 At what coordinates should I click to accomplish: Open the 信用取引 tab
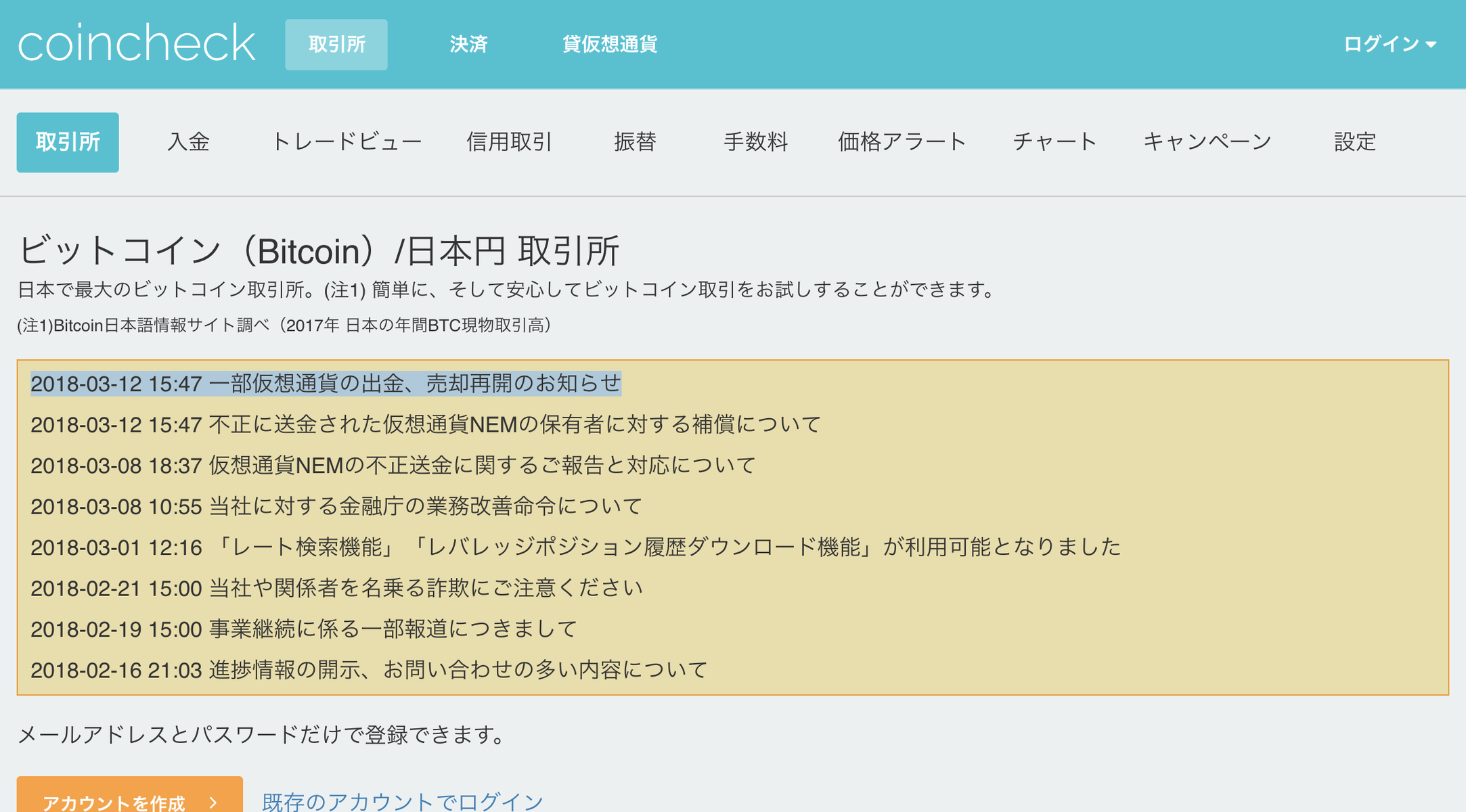[510, 142]
